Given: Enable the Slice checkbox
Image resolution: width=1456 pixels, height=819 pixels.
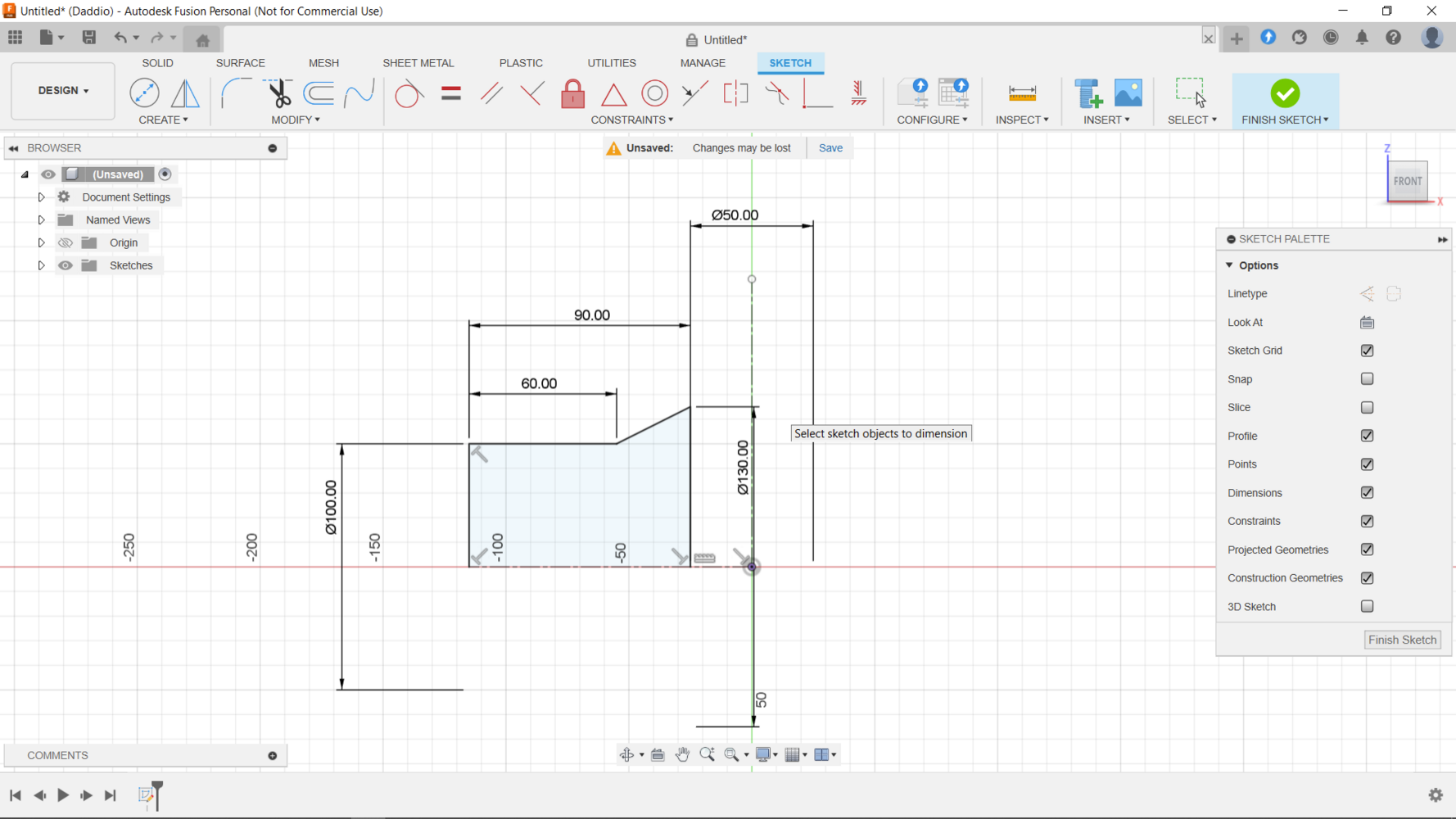Looking at the screenshot, I should [1367, 407].
